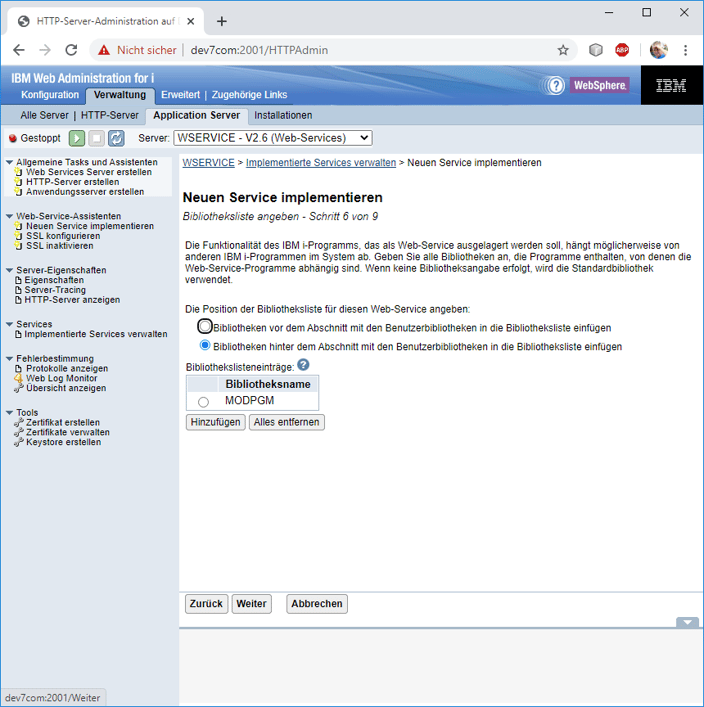Select the MODPGM library radio button

tap(203, 402)
